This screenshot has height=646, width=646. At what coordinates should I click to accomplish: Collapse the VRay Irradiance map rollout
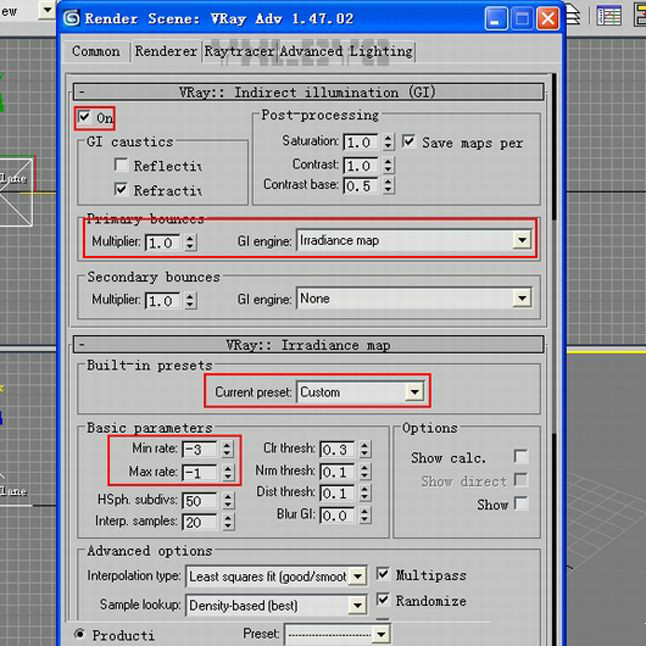click(x=308, y=345)
